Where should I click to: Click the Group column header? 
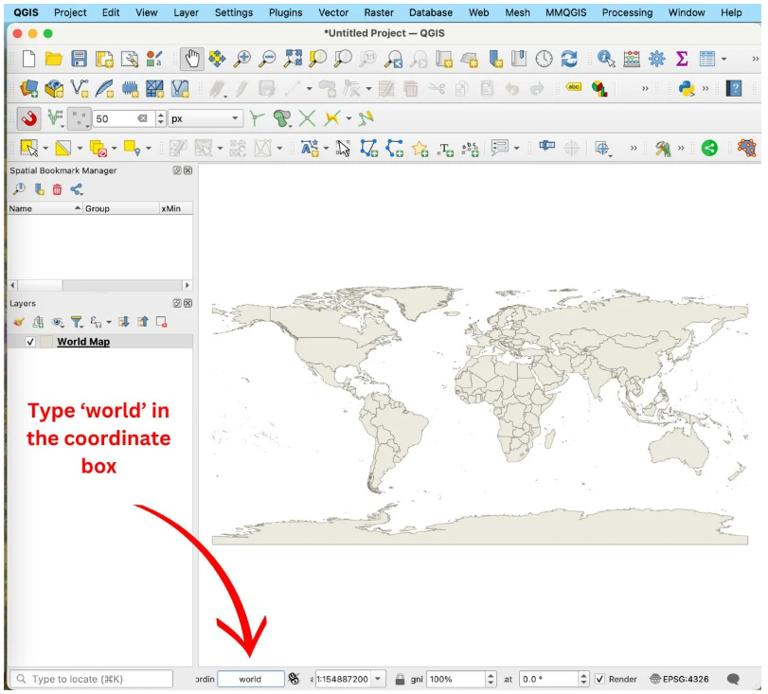tap(121, 209)
